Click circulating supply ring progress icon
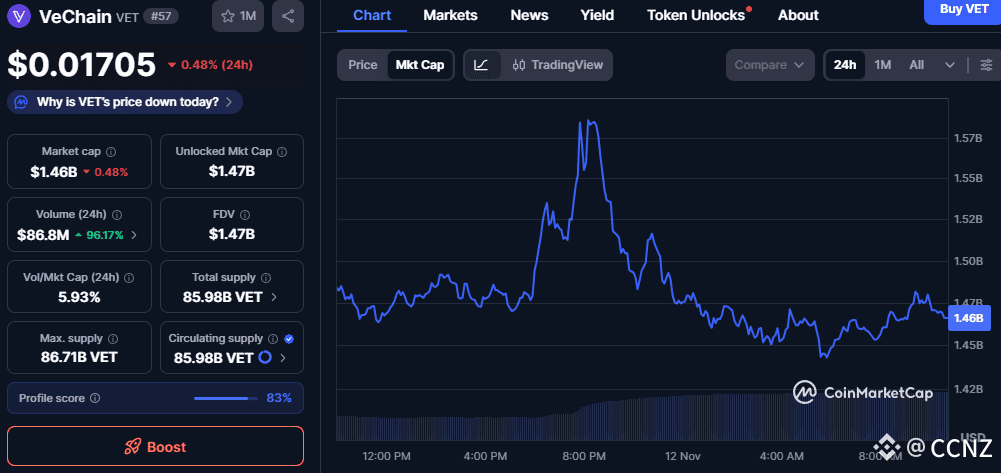 [x=265, y=357]
